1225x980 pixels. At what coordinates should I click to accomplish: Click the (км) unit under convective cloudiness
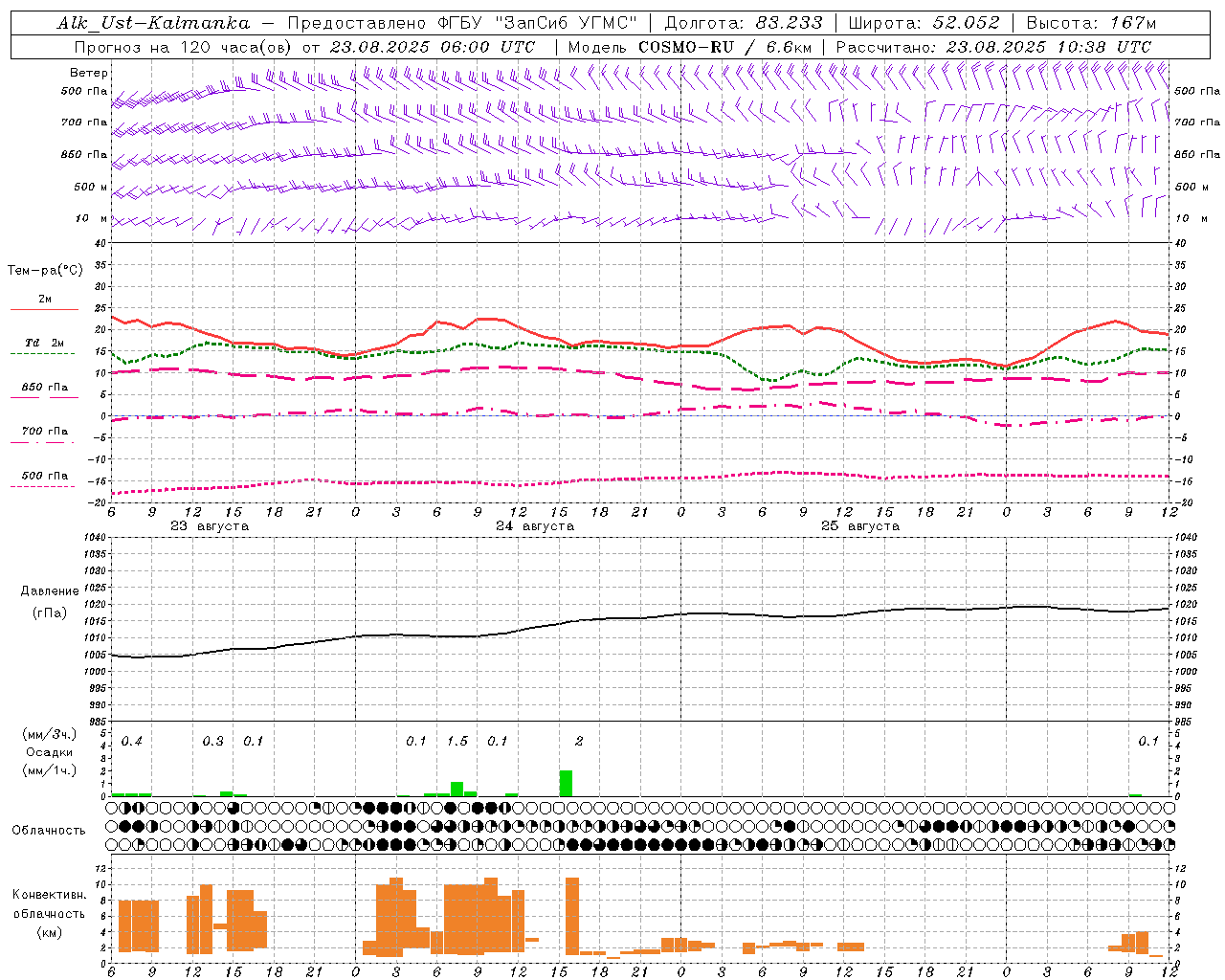point(49,932)
